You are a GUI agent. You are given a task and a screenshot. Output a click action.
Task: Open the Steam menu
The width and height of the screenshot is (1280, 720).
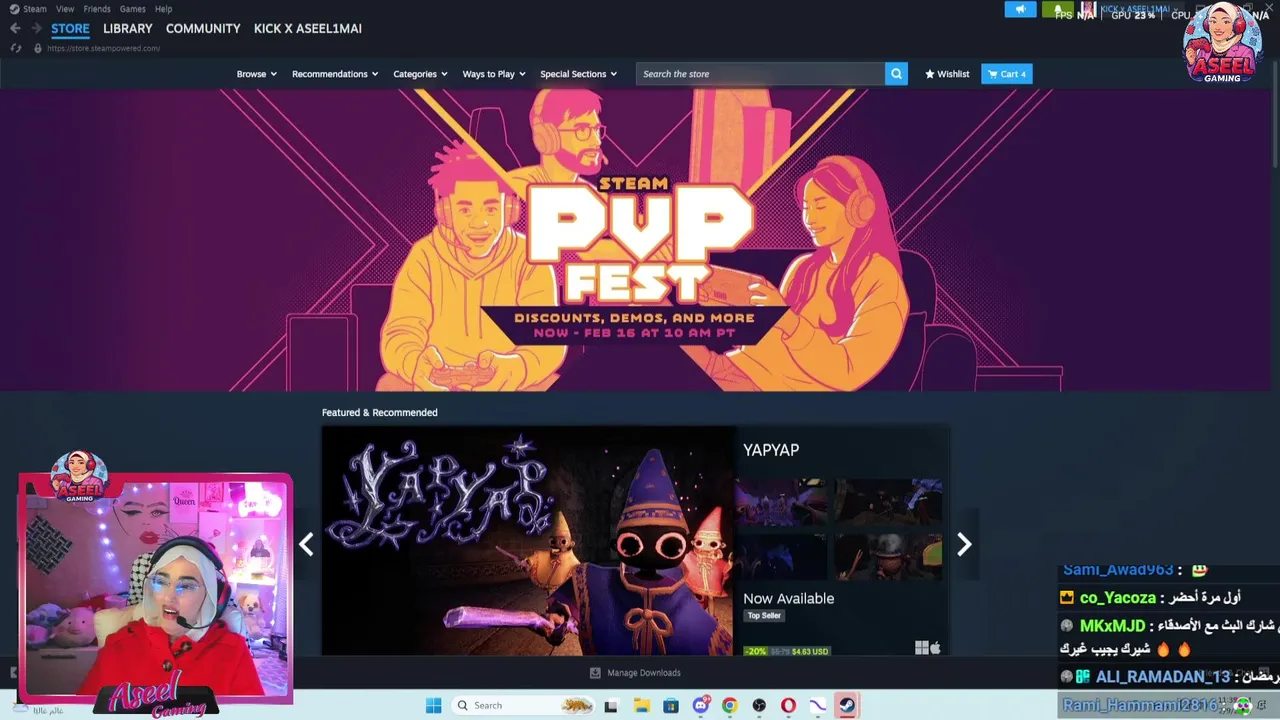click(35, 9)
